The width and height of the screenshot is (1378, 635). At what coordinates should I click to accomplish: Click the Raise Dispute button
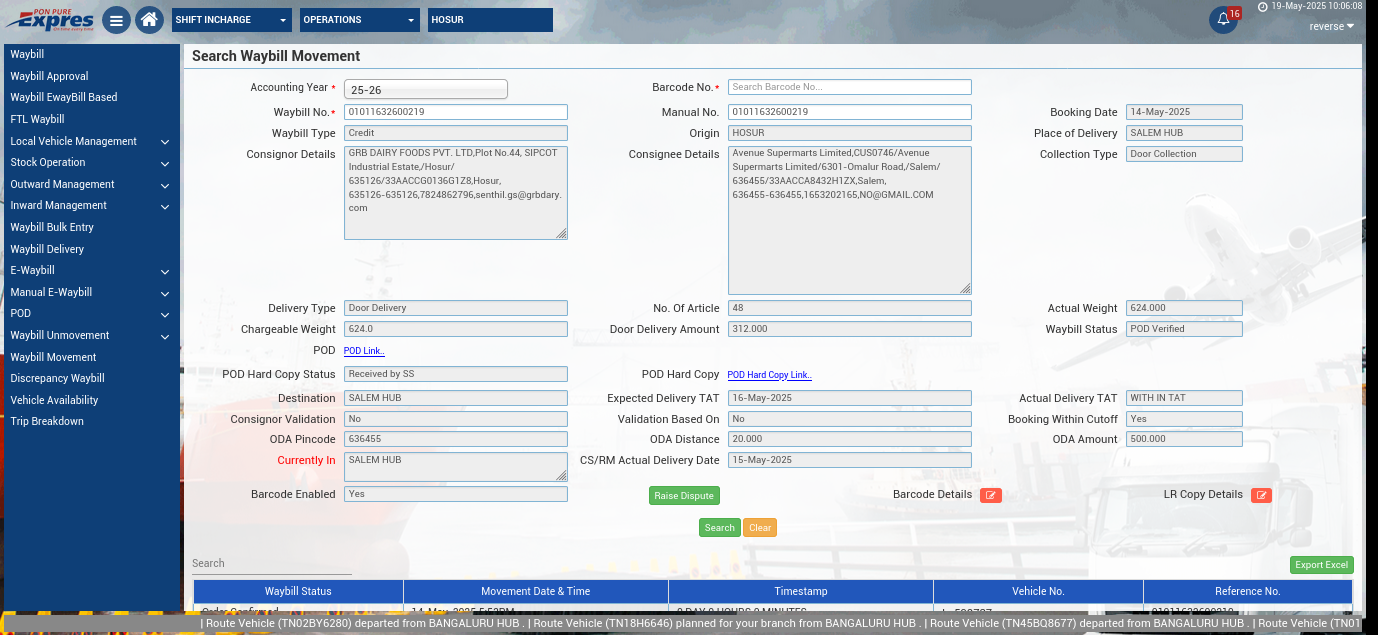[684, 495]
